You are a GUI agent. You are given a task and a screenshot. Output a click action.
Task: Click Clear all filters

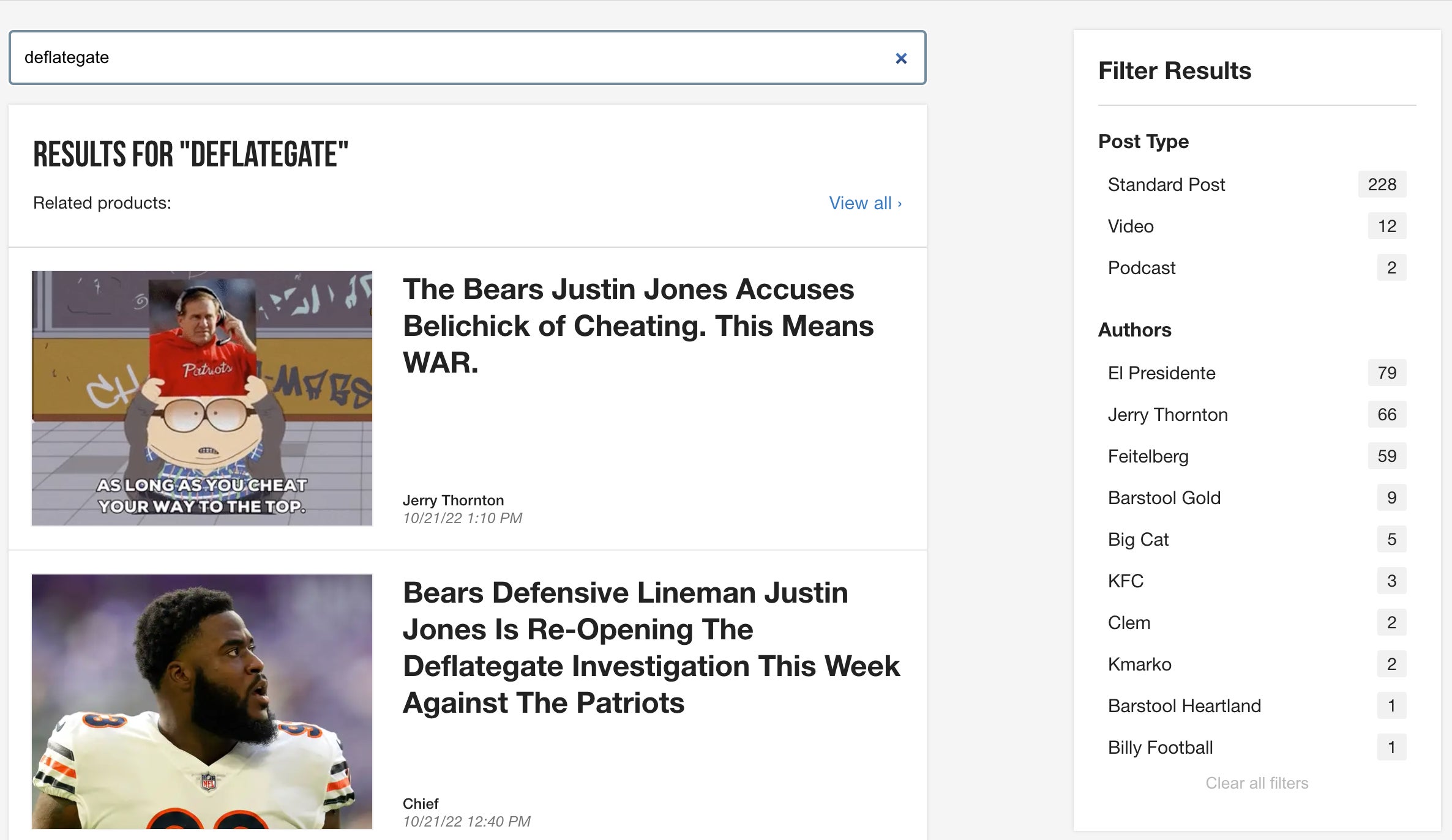coord(1256,783)
